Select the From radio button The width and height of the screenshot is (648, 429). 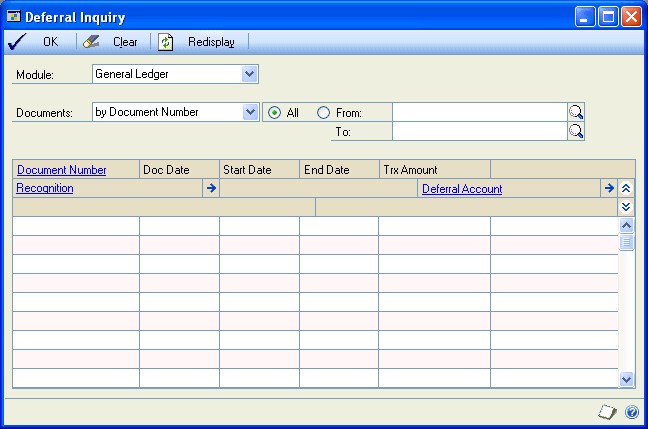pos(323,112)
